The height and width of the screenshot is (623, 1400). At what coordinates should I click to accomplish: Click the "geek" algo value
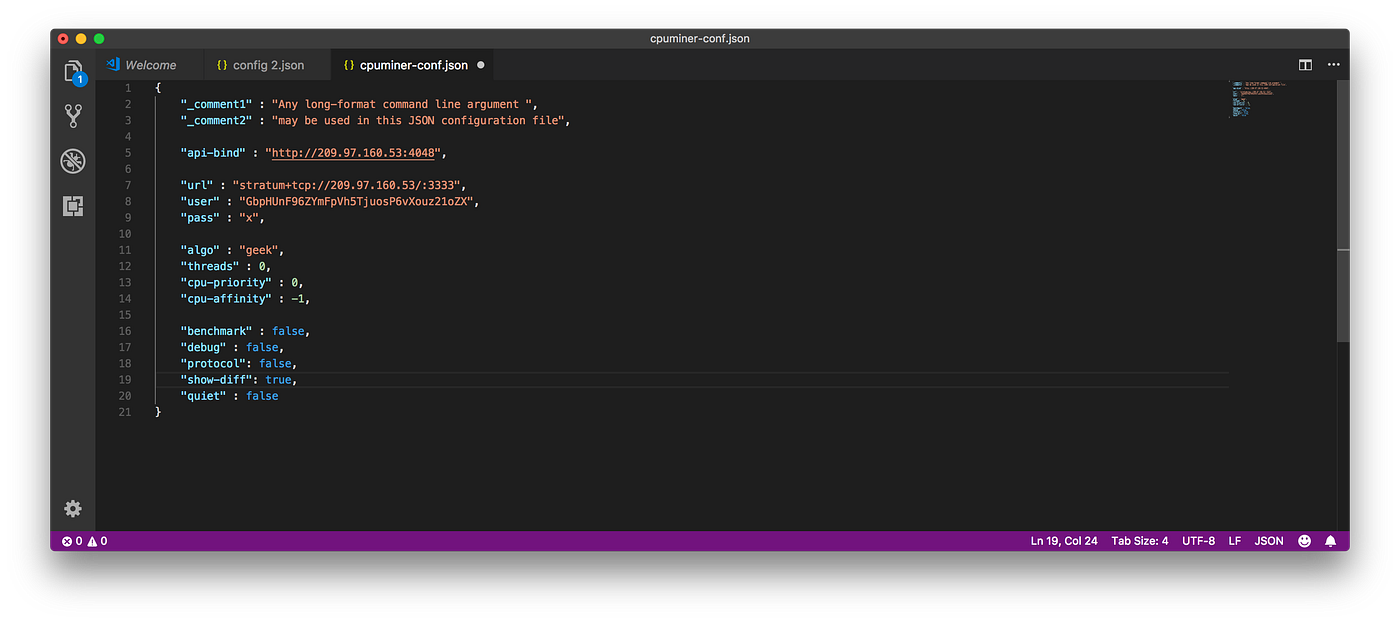[x=262, y=250]
